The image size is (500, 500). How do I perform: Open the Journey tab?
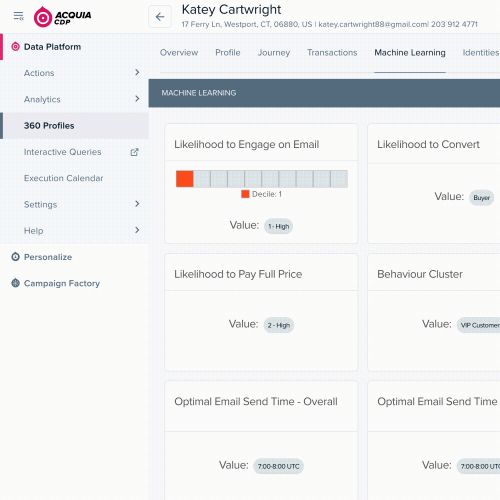tap(274, 53)
